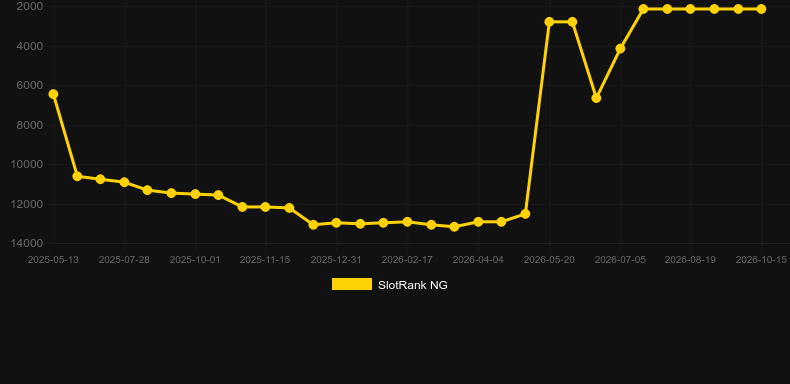Click the 6000 y-axis label

(x=30, y=85)
